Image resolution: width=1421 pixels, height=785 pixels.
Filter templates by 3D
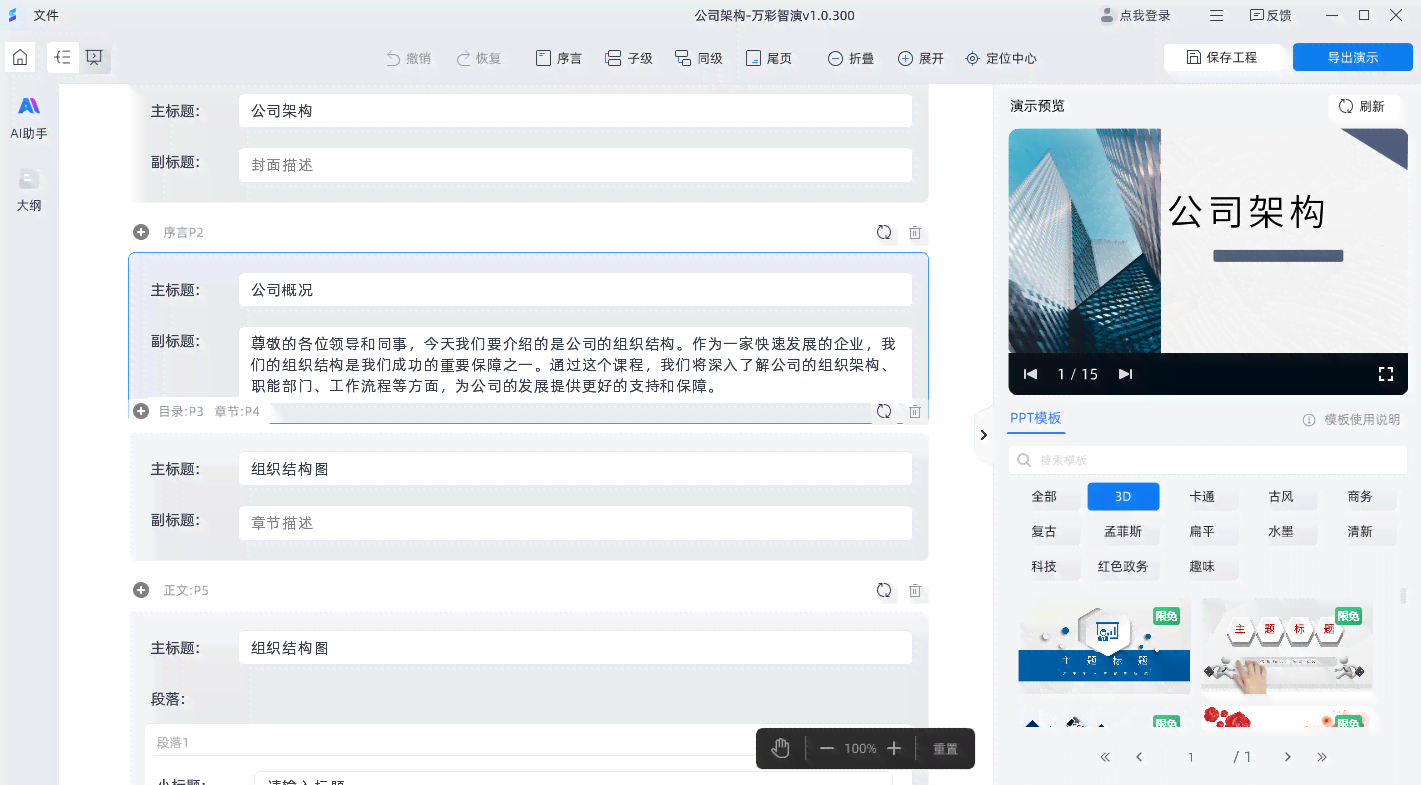(1123, 497)
